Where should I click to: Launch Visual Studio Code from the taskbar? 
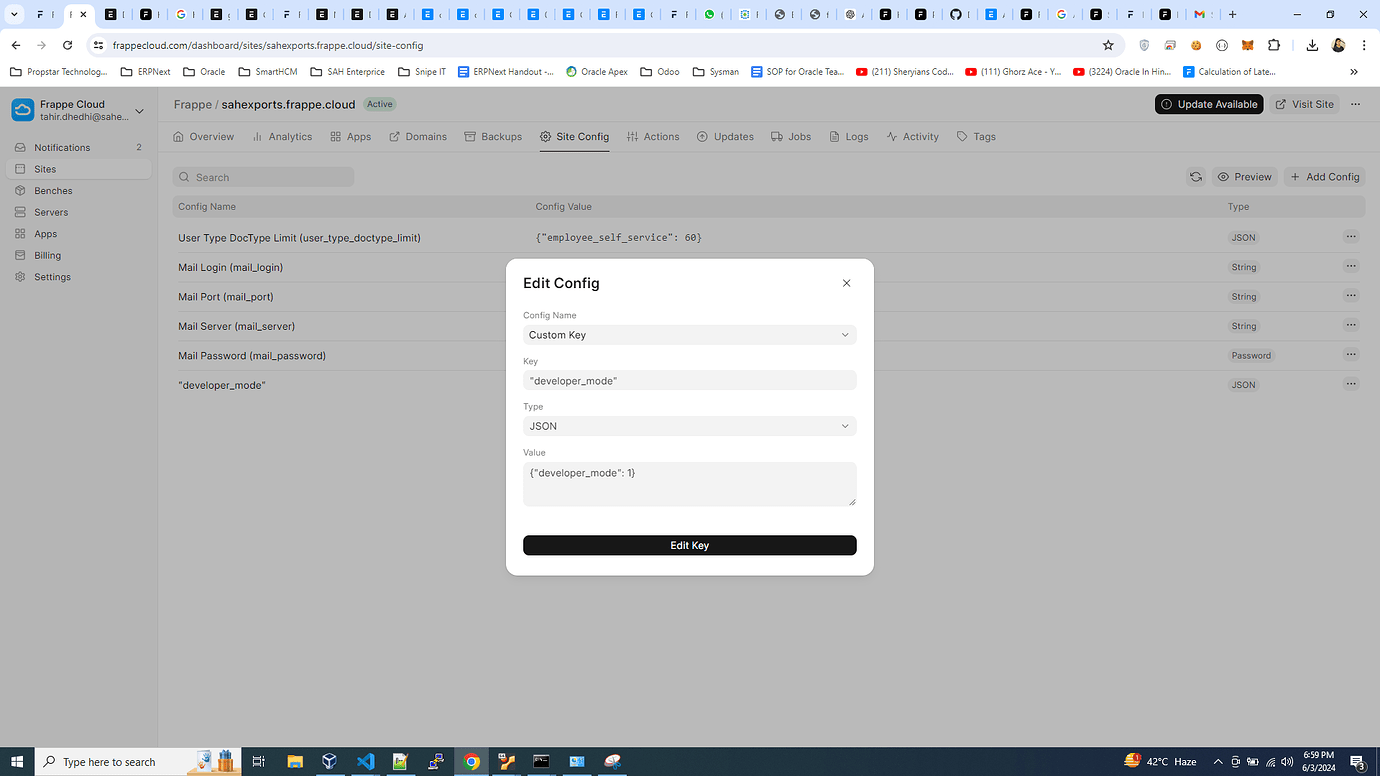pos(365,761)
